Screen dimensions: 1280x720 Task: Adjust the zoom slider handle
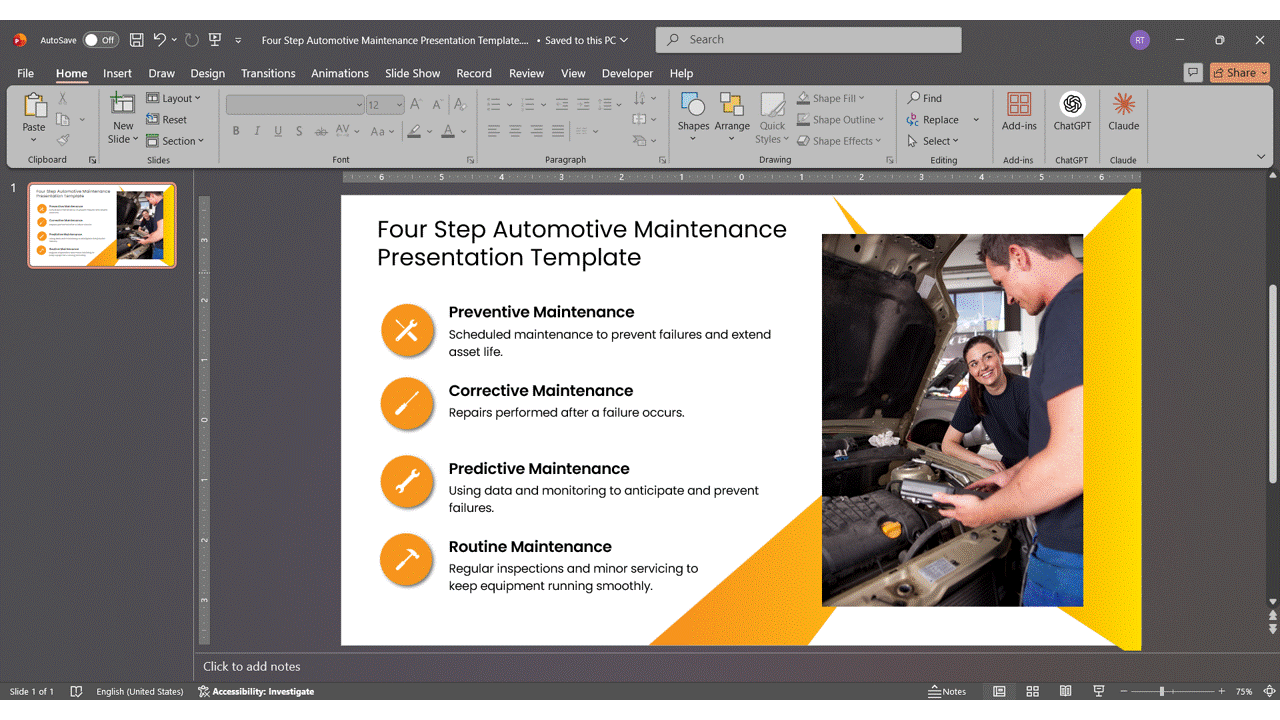[x=1162, y=691]
